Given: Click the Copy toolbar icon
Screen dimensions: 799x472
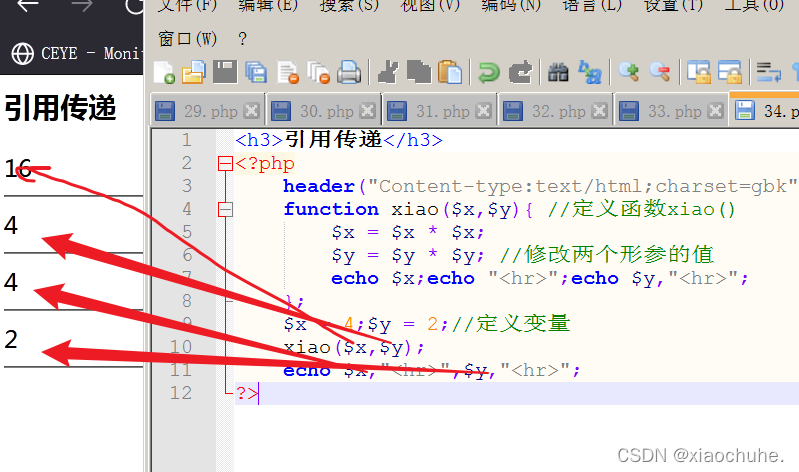Looking at the screenshot, I should [418, 72].
